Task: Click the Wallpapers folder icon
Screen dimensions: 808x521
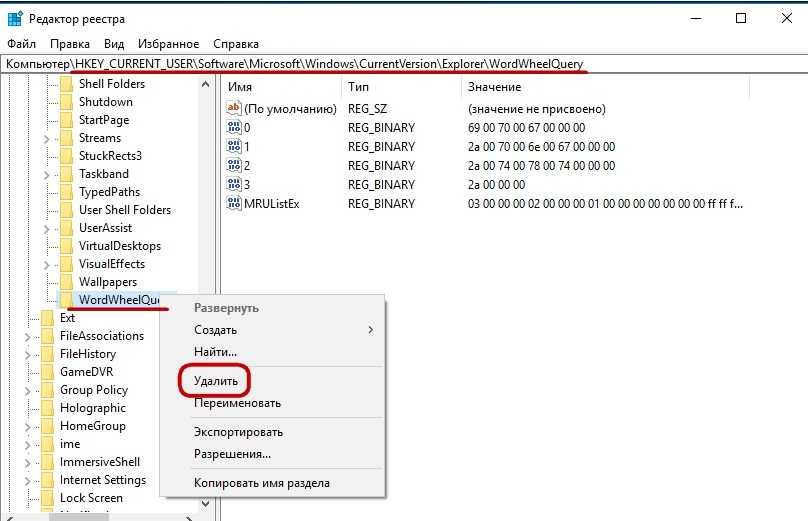Action: point(67,282)
